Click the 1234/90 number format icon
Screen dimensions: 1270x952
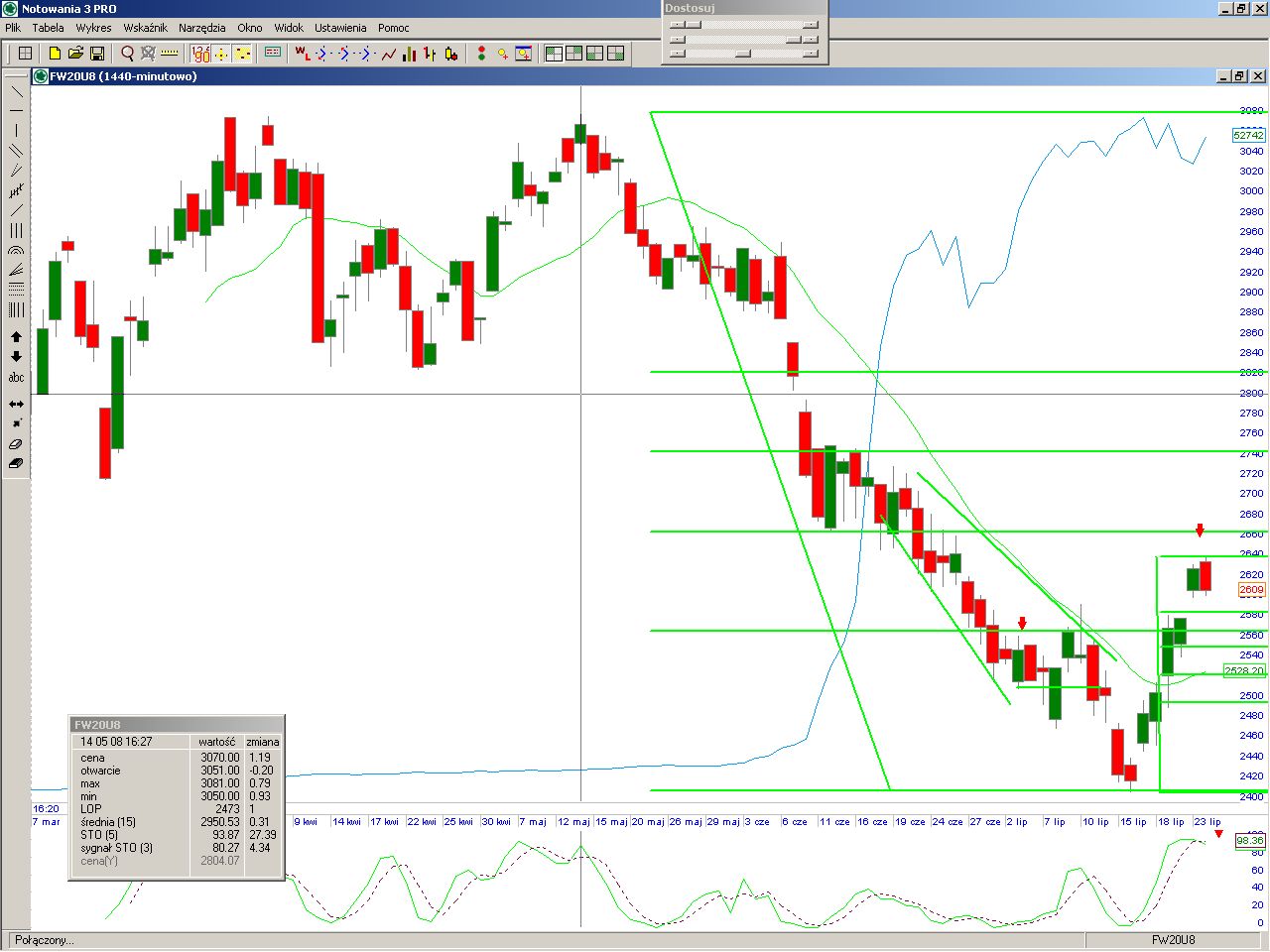[200, 54]
